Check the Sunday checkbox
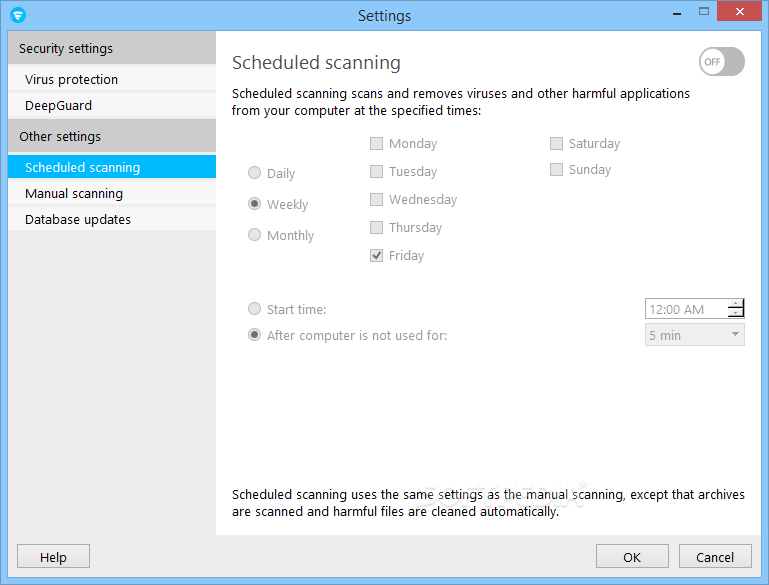The width and height of the screenshot is (769, 585). tap(556, 169)
